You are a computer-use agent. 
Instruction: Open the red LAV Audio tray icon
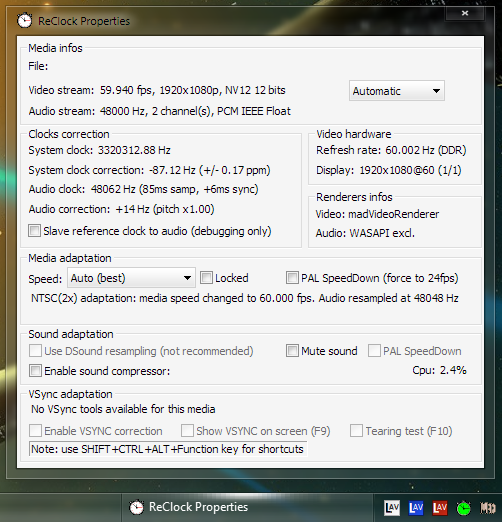click(440, 508)
